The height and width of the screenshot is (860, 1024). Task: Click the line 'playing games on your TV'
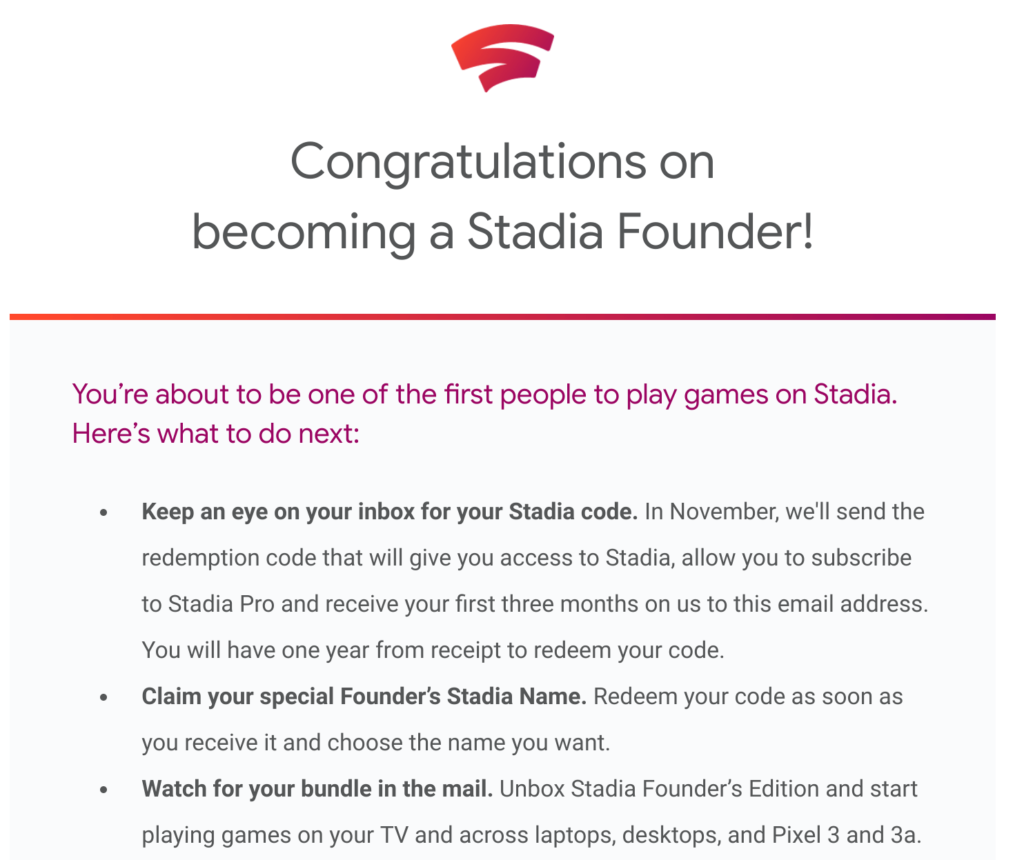coord(531,835)
